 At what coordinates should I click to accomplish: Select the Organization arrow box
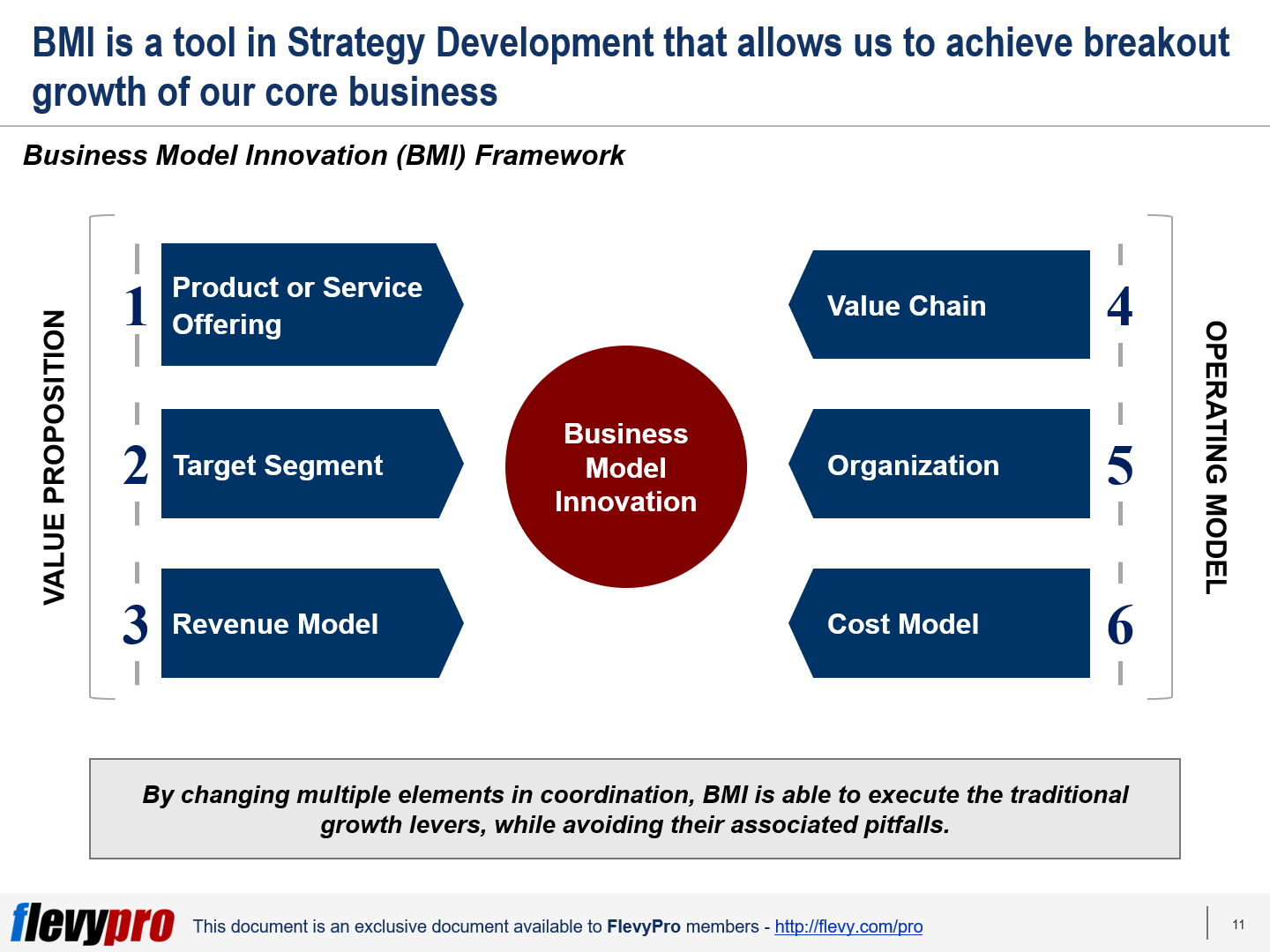pyautogui.click(x=939, y=464)
